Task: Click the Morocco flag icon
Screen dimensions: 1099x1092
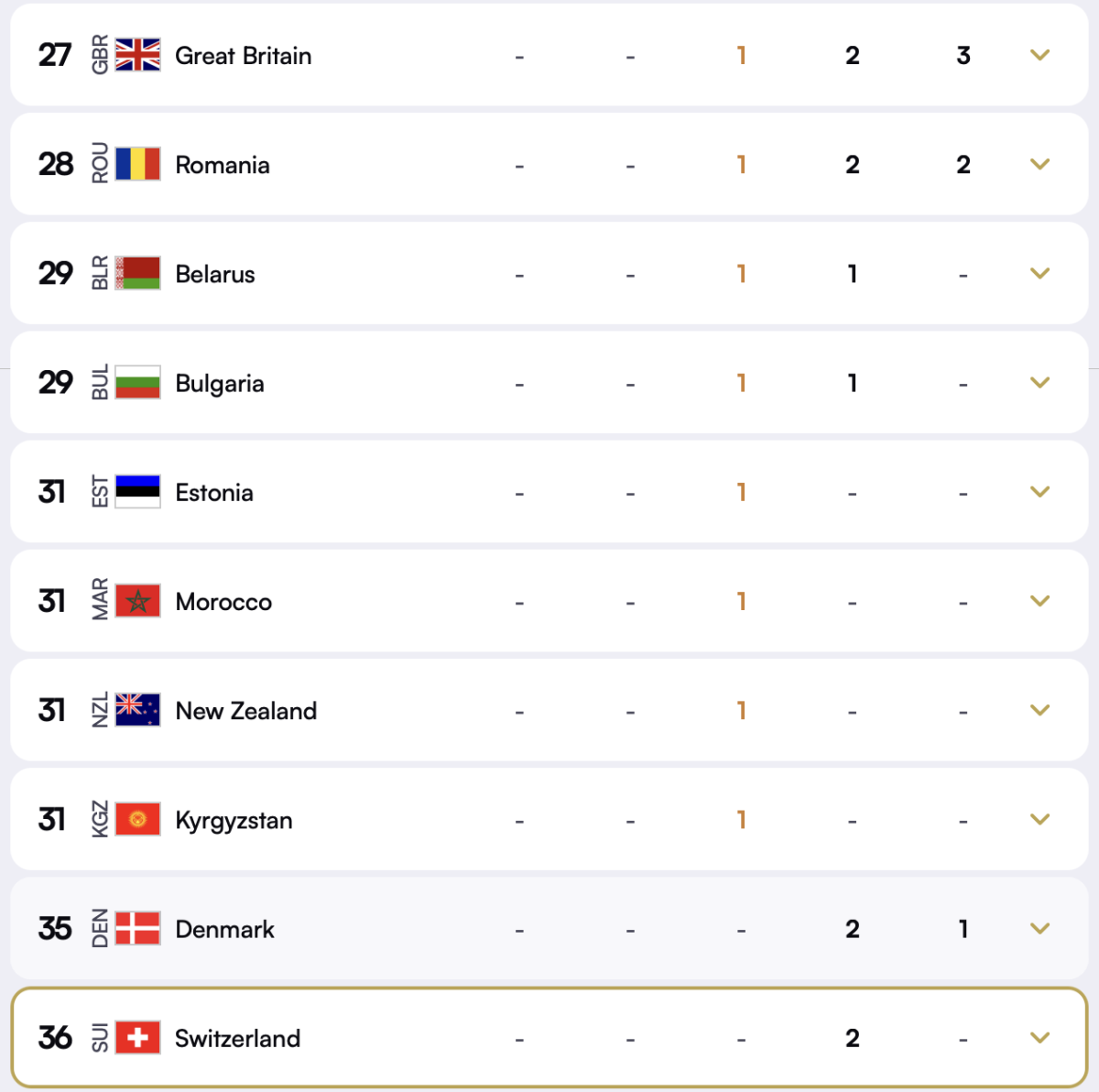Action: (139, 601)
